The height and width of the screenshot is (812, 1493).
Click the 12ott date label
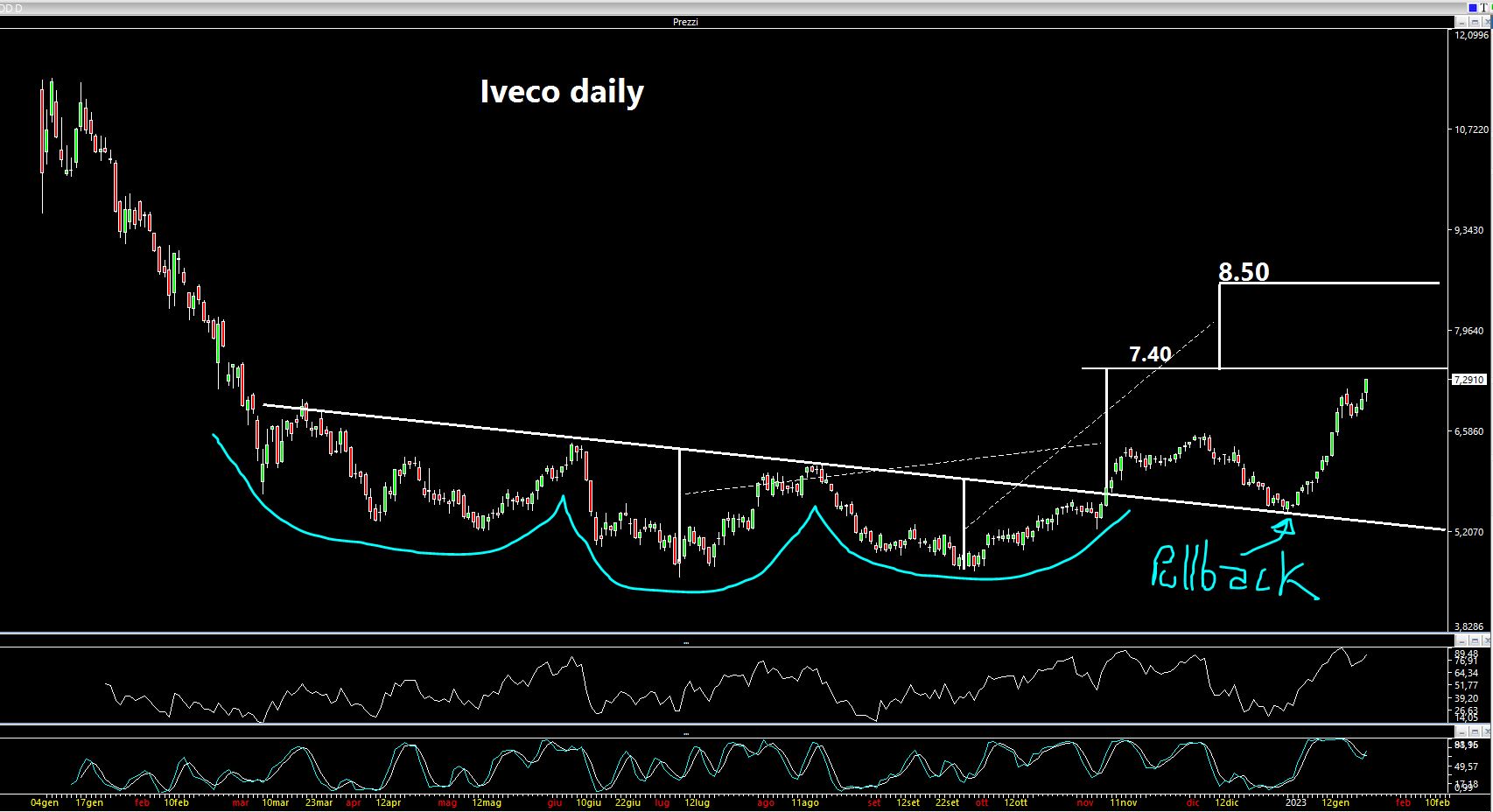(1016, 802)
